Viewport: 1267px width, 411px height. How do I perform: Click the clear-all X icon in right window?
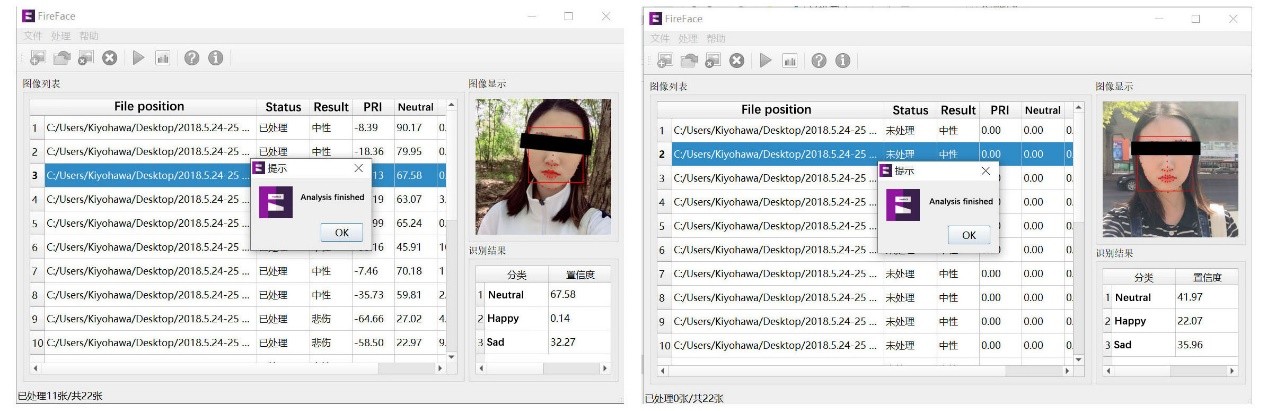[737, 61]
